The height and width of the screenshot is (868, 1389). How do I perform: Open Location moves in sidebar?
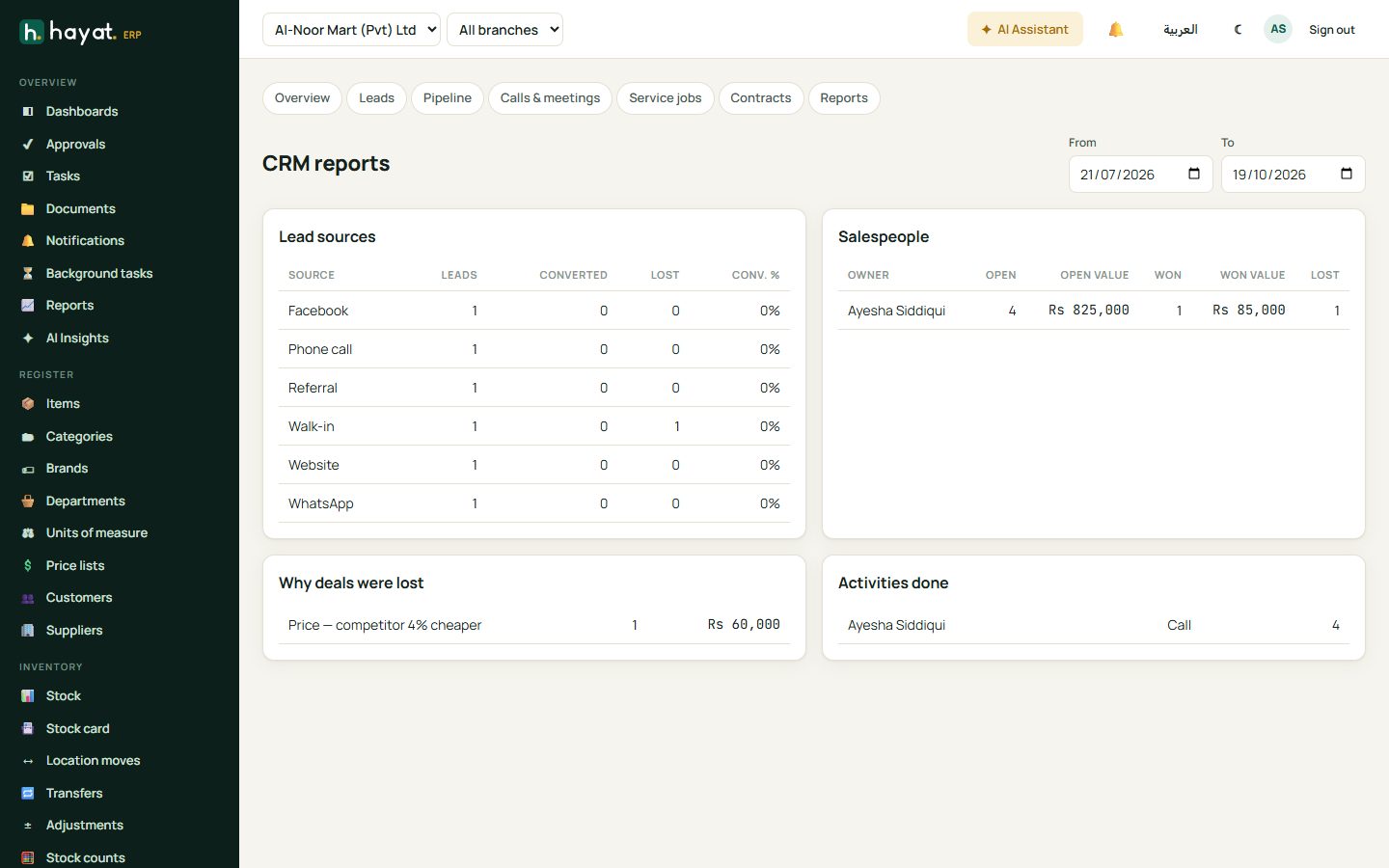click(x=93, y=761)
